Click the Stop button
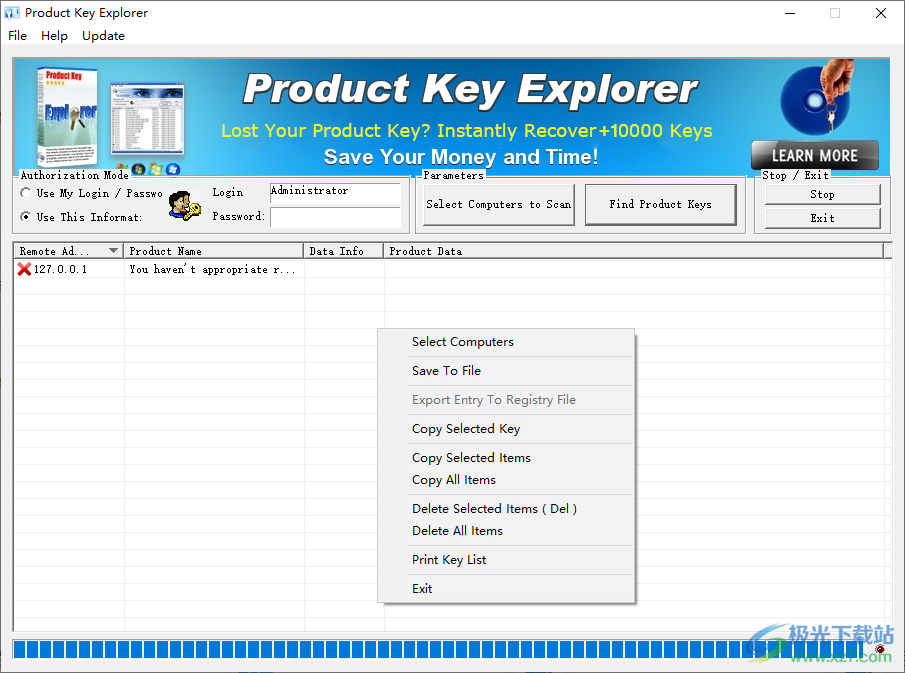This screenshot has width=905, height=673. pyautogui.click(x=822, y=195)
